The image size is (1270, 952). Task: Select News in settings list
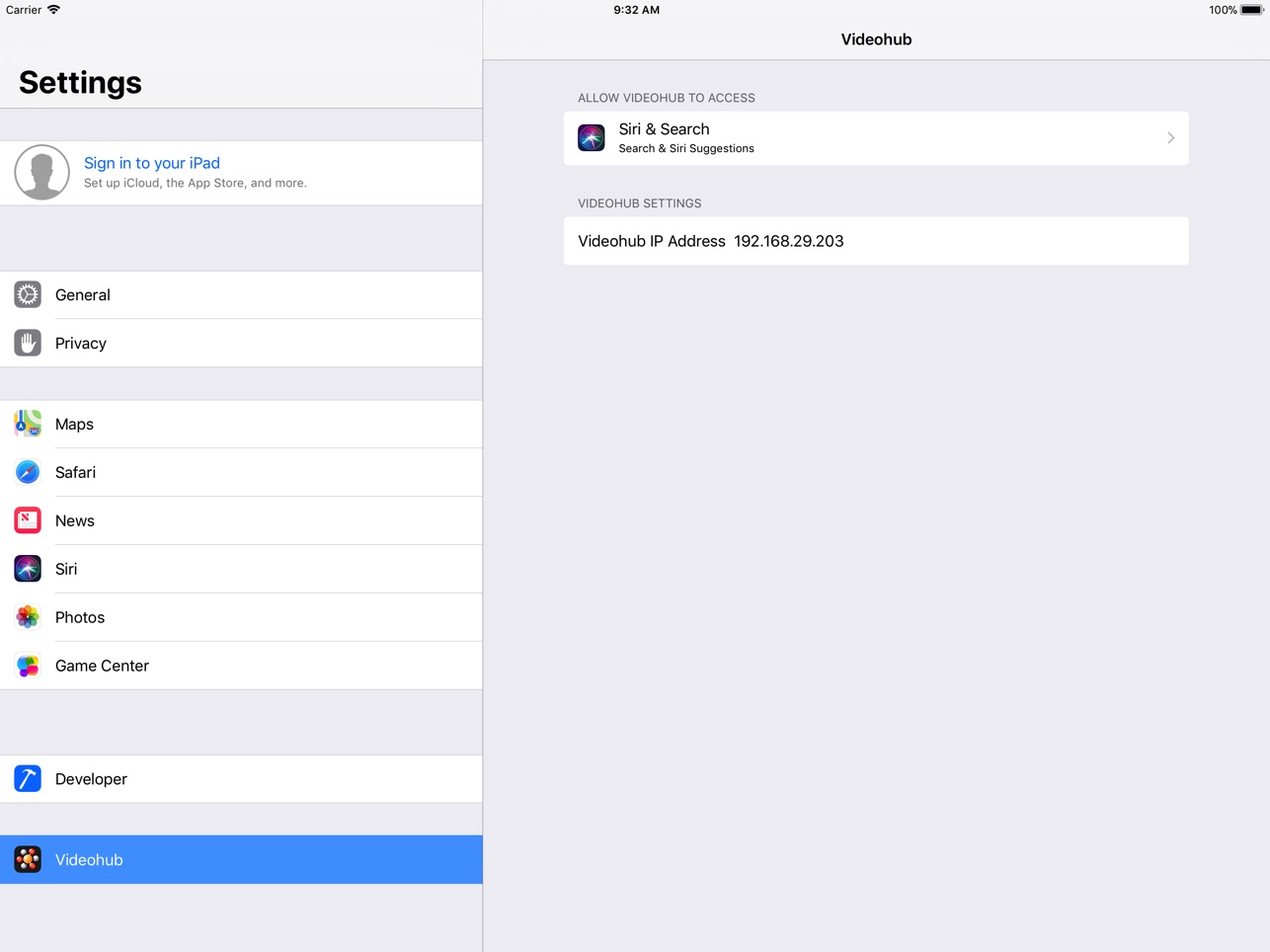[x=241, y=520]
